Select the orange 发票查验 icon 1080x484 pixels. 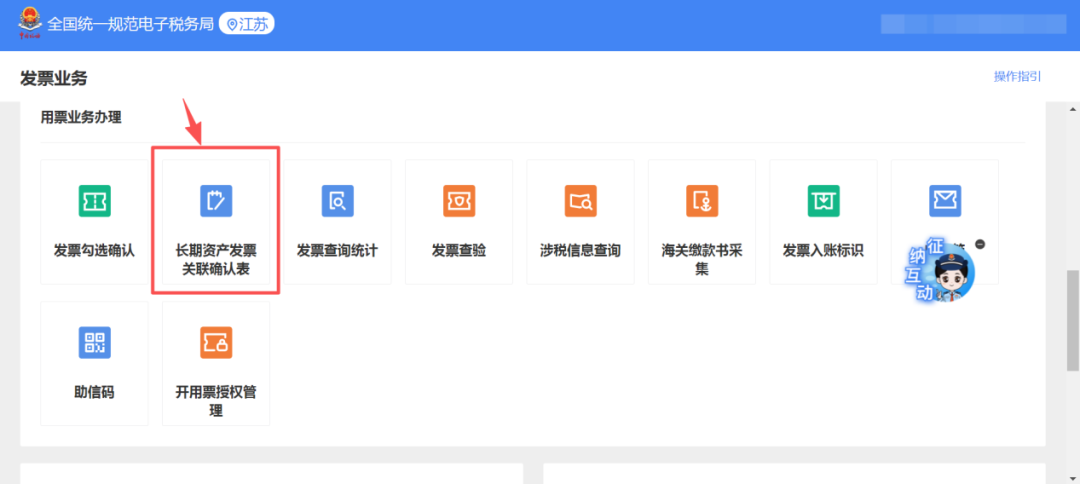click(x=459, y=201)
